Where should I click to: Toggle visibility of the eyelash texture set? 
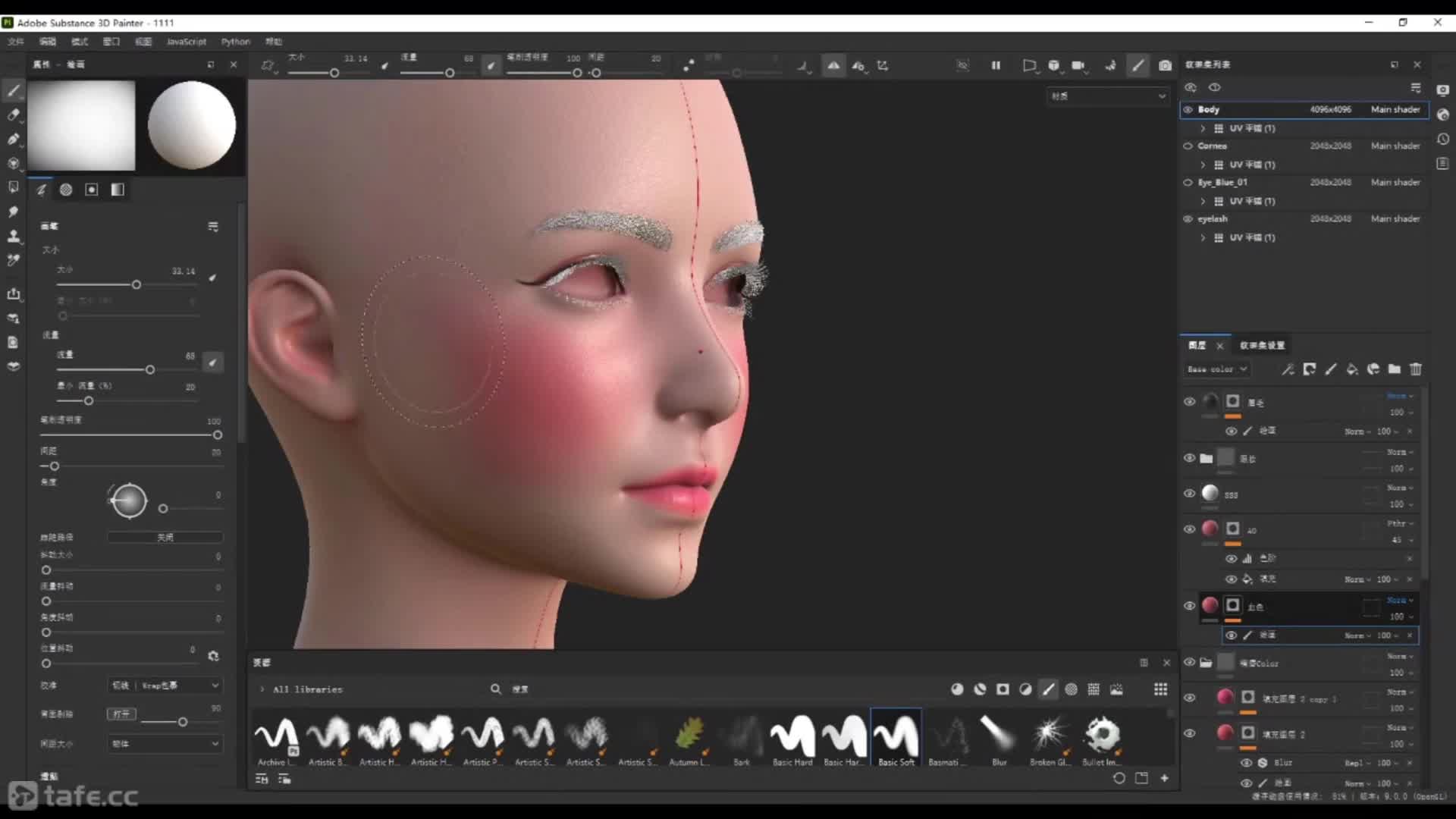tap(1188, 219)
